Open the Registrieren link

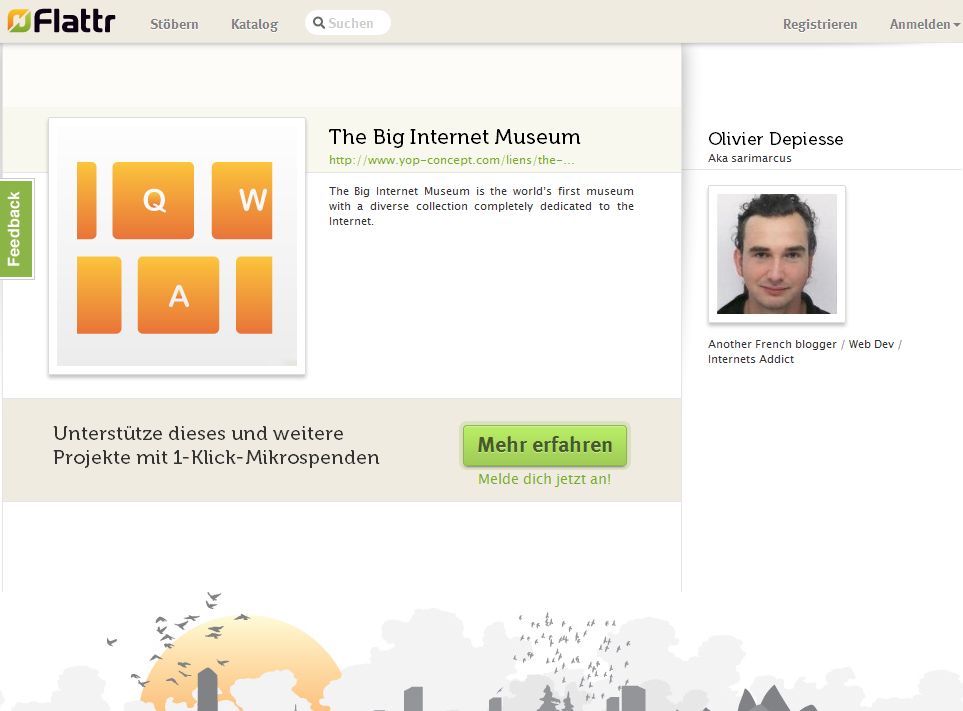click(x=820, y=24)
